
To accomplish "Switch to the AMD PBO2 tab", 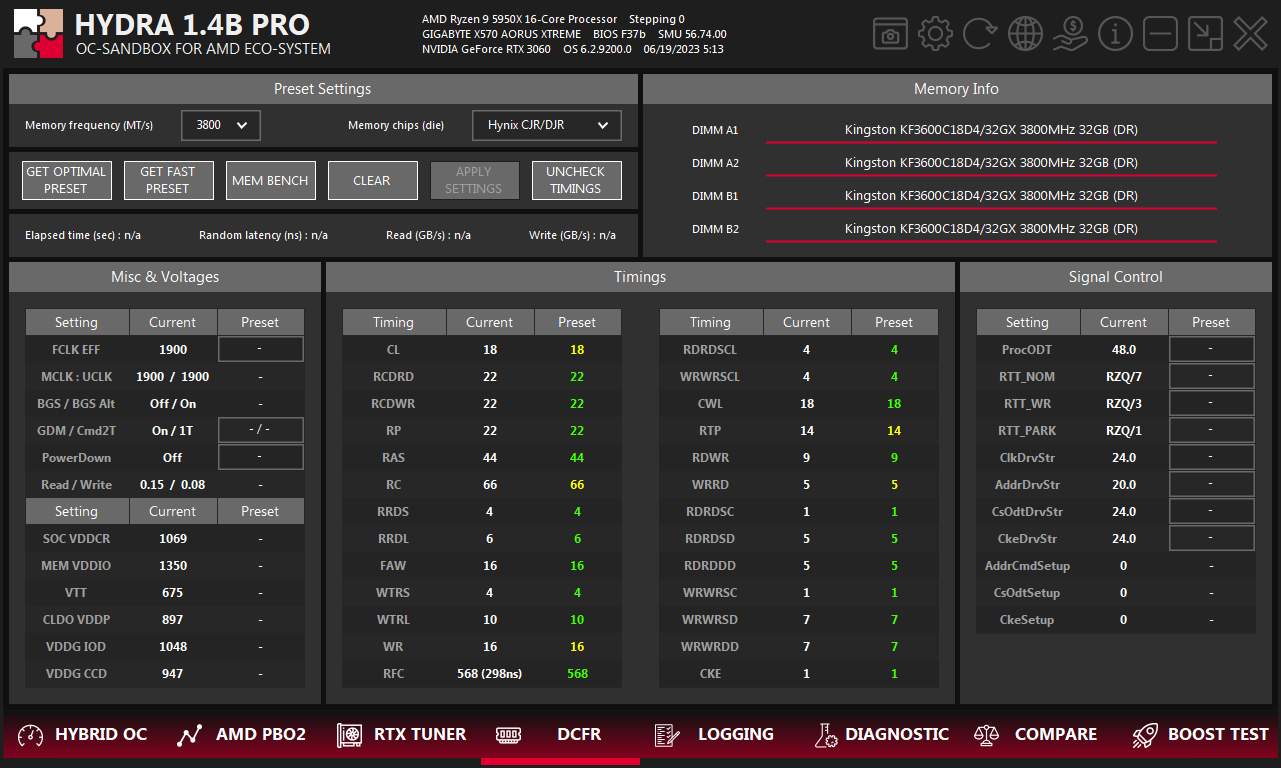I will pos(241,735).
